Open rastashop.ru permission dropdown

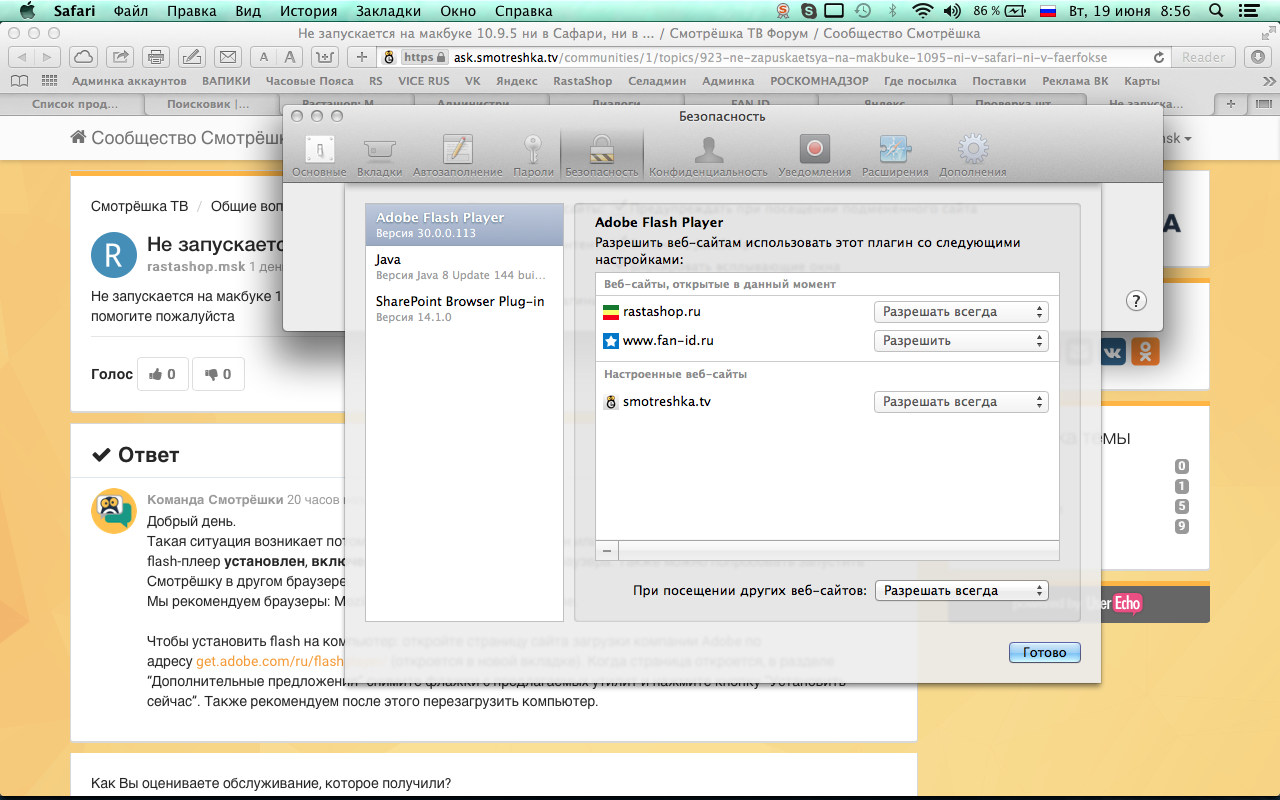pos(961,312)
